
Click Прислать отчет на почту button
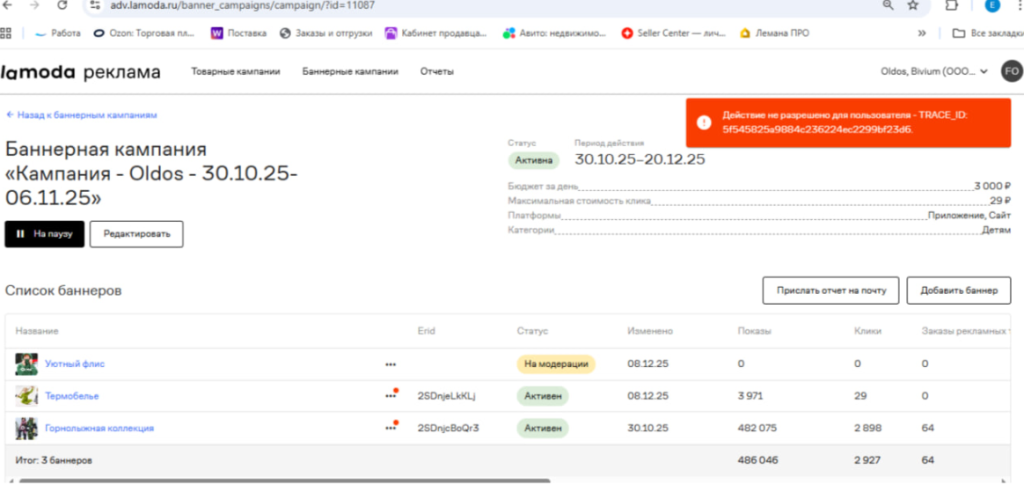point(831,290)
